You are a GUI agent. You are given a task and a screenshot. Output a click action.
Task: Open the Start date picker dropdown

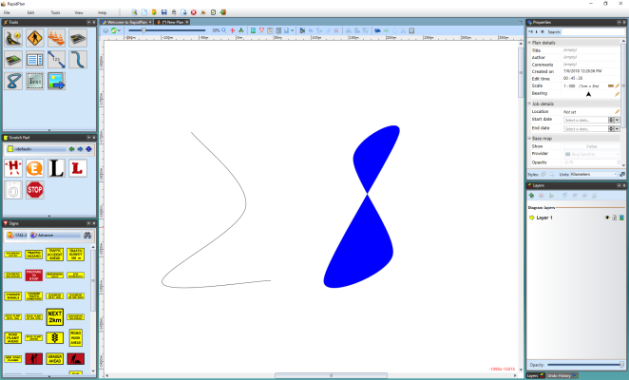tap(617, 120)
